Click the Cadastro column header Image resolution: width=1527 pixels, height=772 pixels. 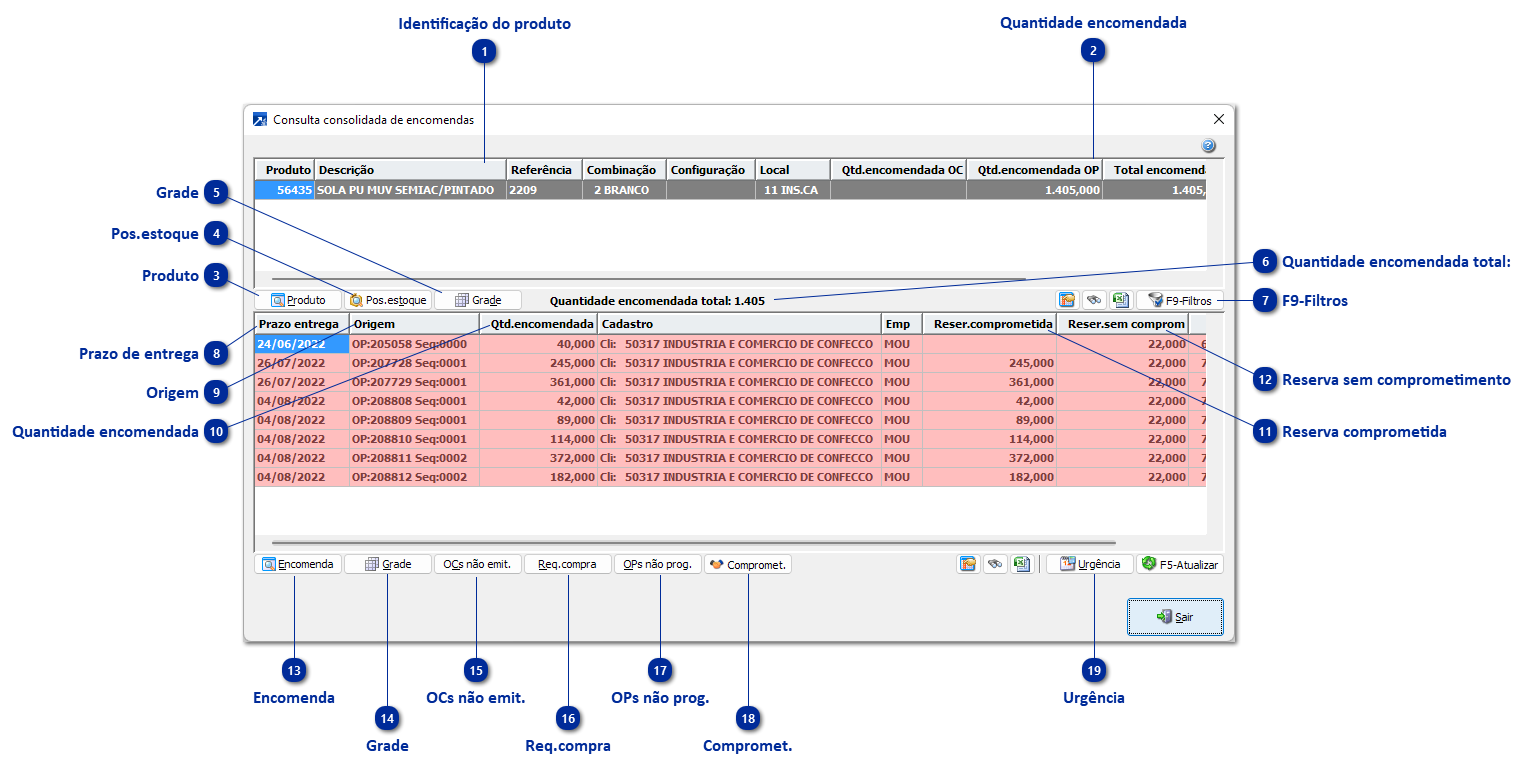(x=739, y=324)
